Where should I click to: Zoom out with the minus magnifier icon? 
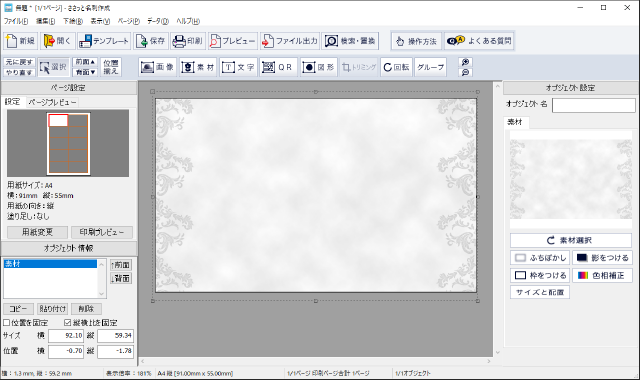pyautogui.click(x=465, y=73)
